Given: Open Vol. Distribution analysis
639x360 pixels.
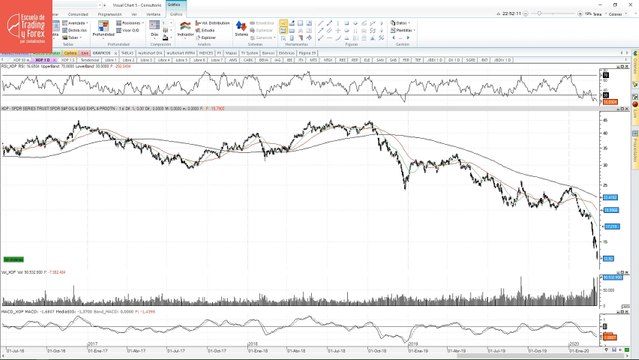Looking at the screenshot, I should (213, 23).
